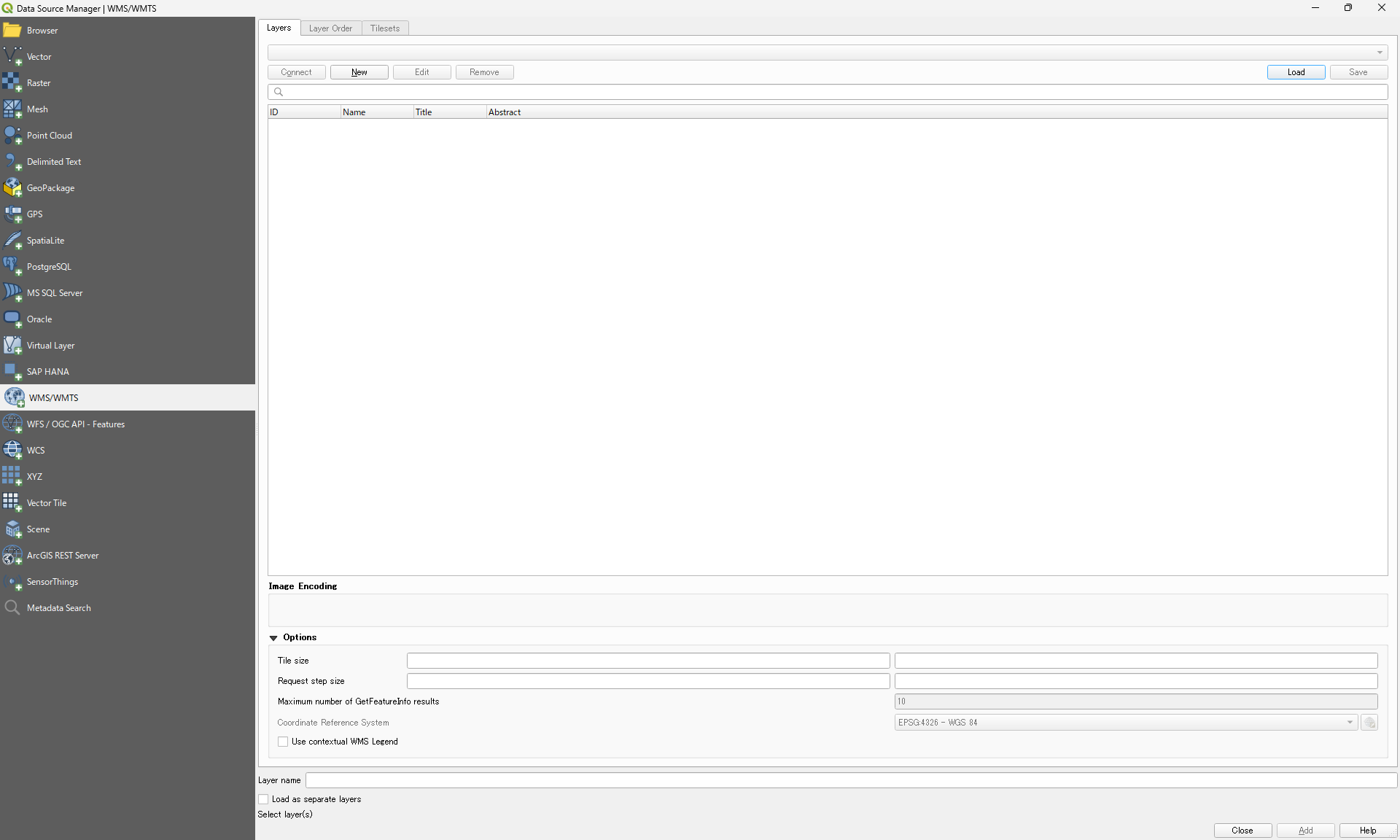Enable Use contextual WMS Legend checkbox
Image resolution: width=1400 pixels, height=840 pixels.
point(283,742)
